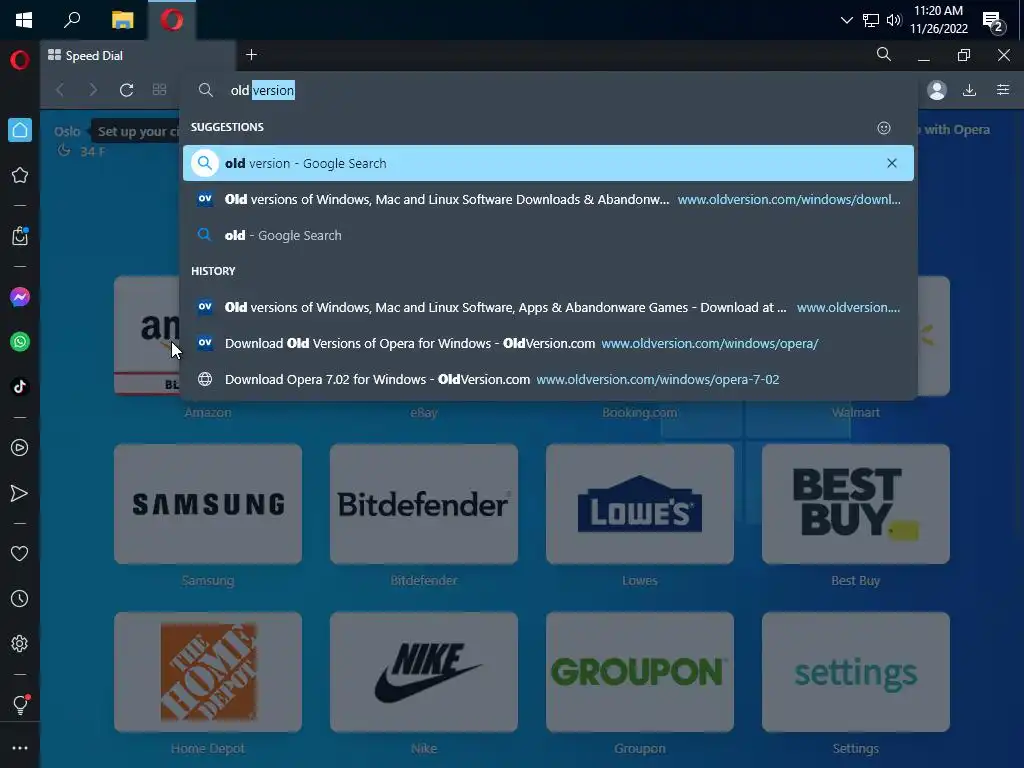Click the forward navigation arrow

pyautogui.click(x=93, y=90)
